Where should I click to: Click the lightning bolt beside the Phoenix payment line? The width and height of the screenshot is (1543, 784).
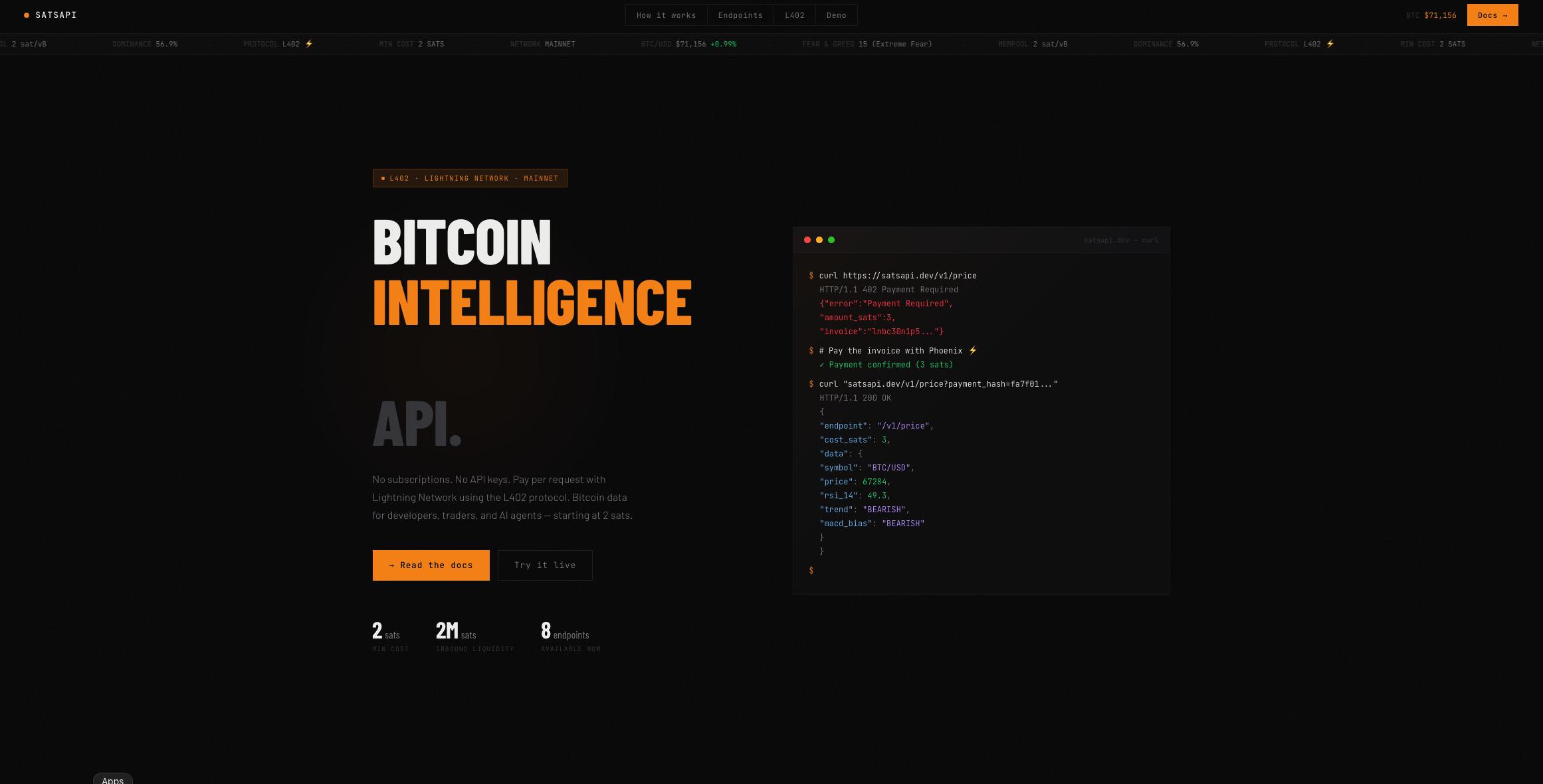point(972,350)
